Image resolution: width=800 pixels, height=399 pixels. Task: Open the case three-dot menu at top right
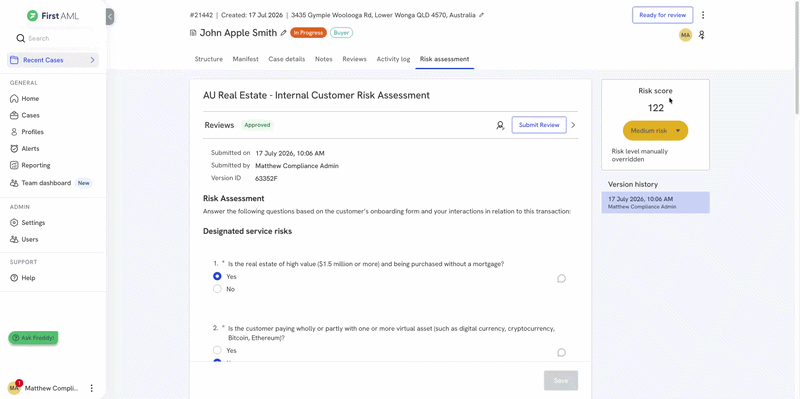point(703,15)
